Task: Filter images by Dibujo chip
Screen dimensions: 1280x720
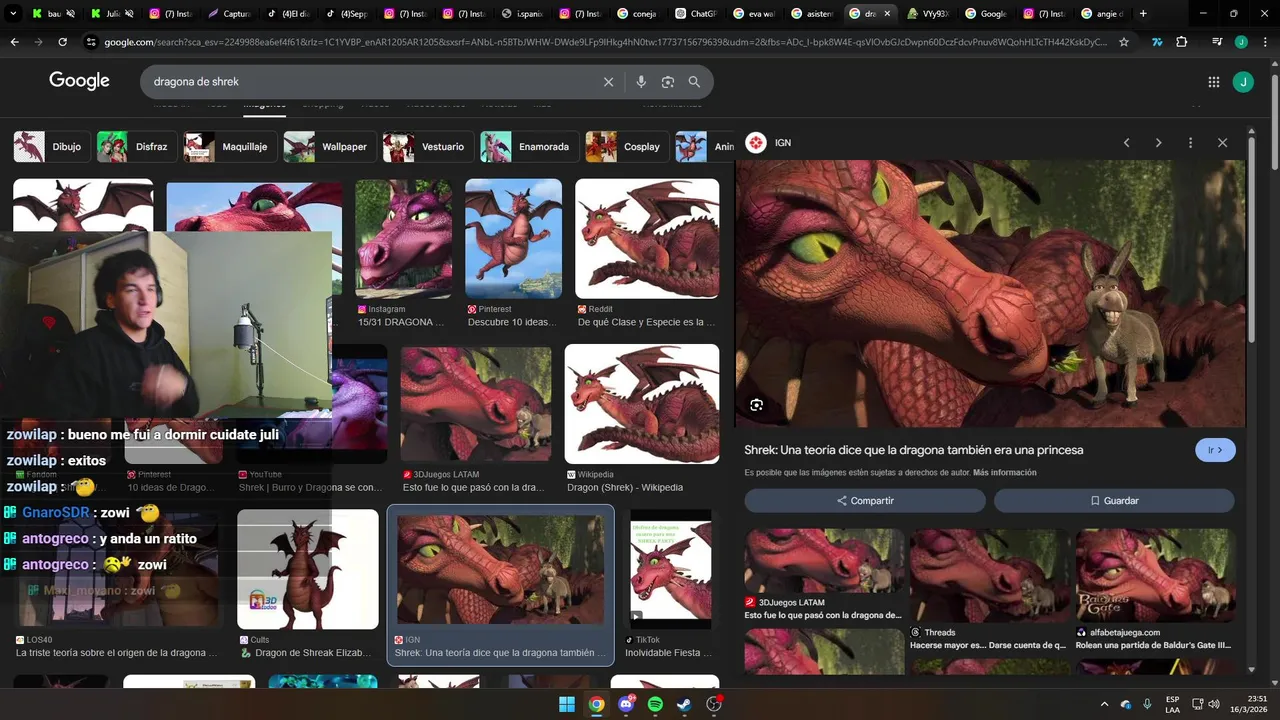Action: point(50,147)
